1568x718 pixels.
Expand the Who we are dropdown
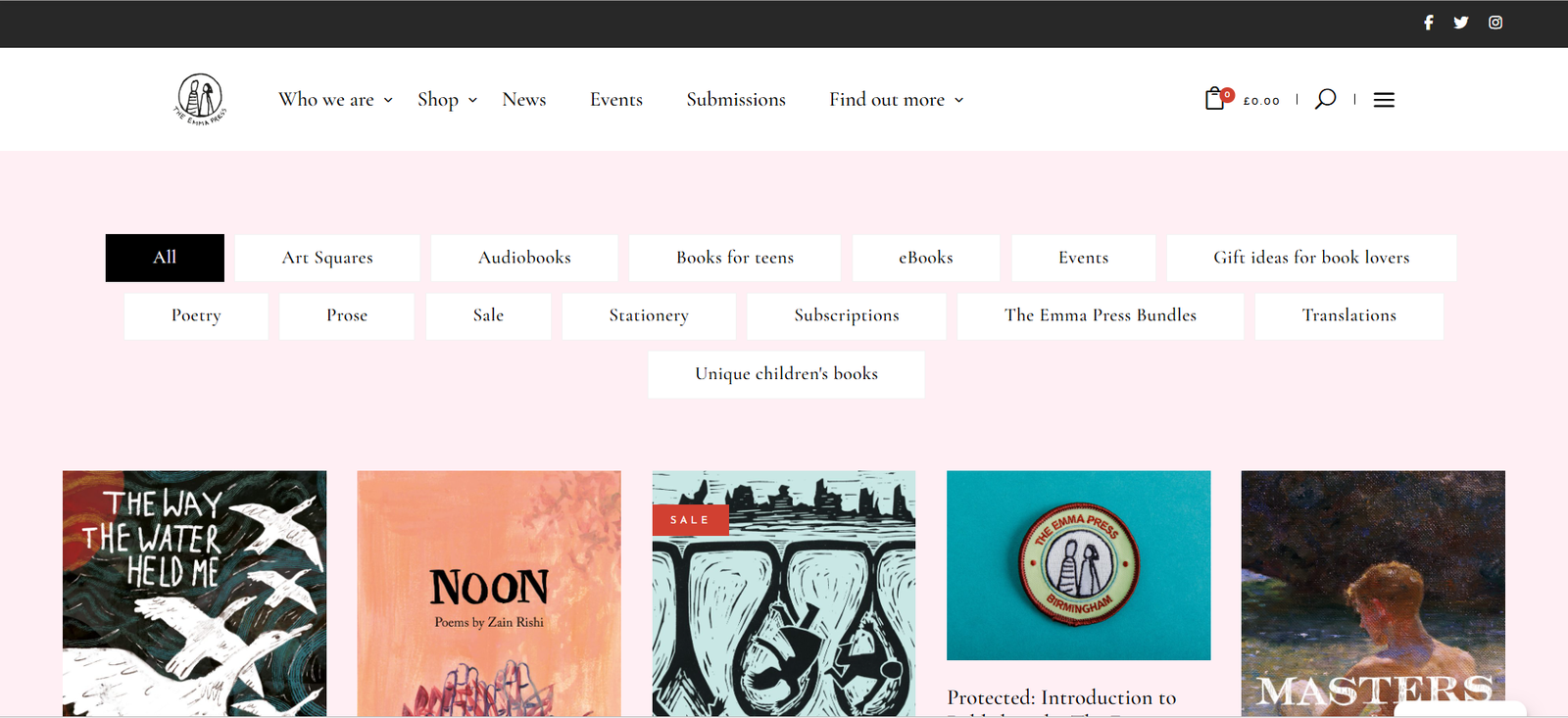pyautogui.click(x=335, y=100)
